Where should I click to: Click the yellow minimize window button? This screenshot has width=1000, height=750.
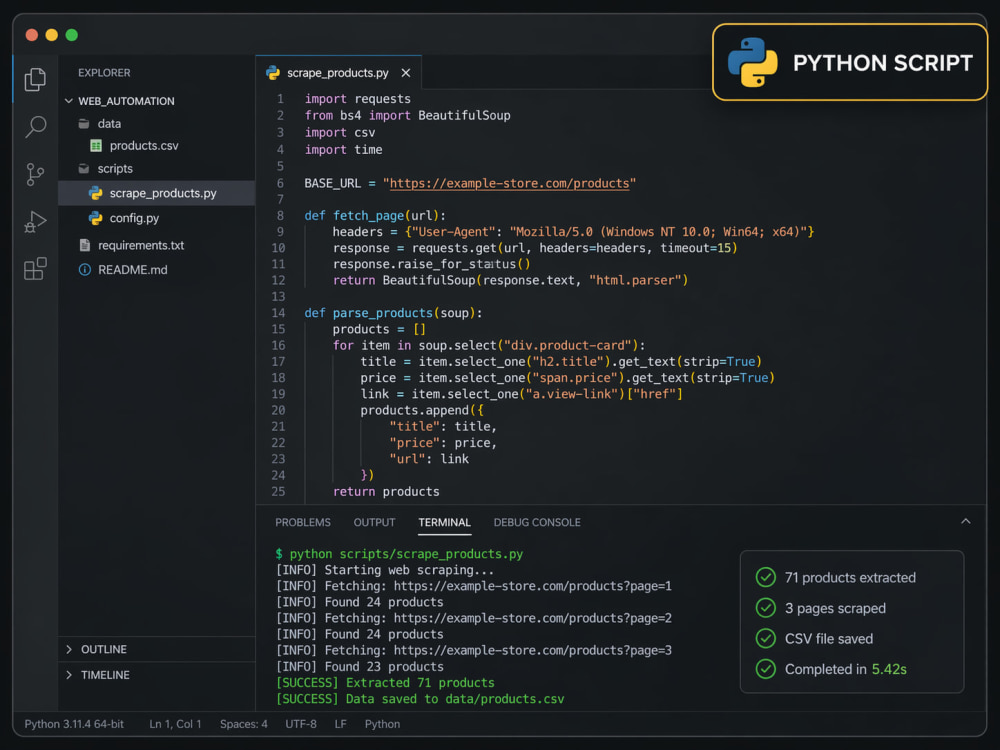point(52,35)
